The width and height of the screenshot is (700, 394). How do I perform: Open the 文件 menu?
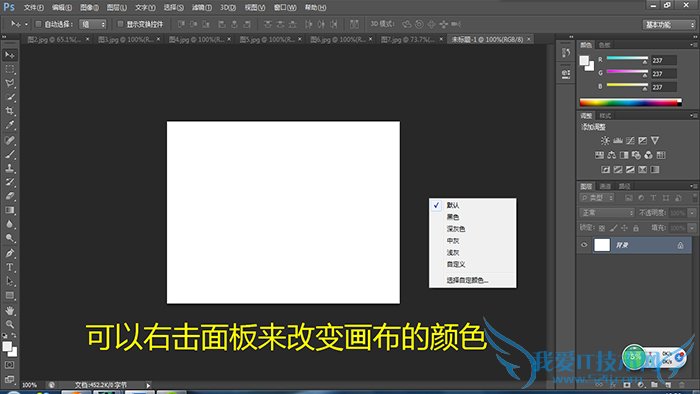tap(34, 8)
